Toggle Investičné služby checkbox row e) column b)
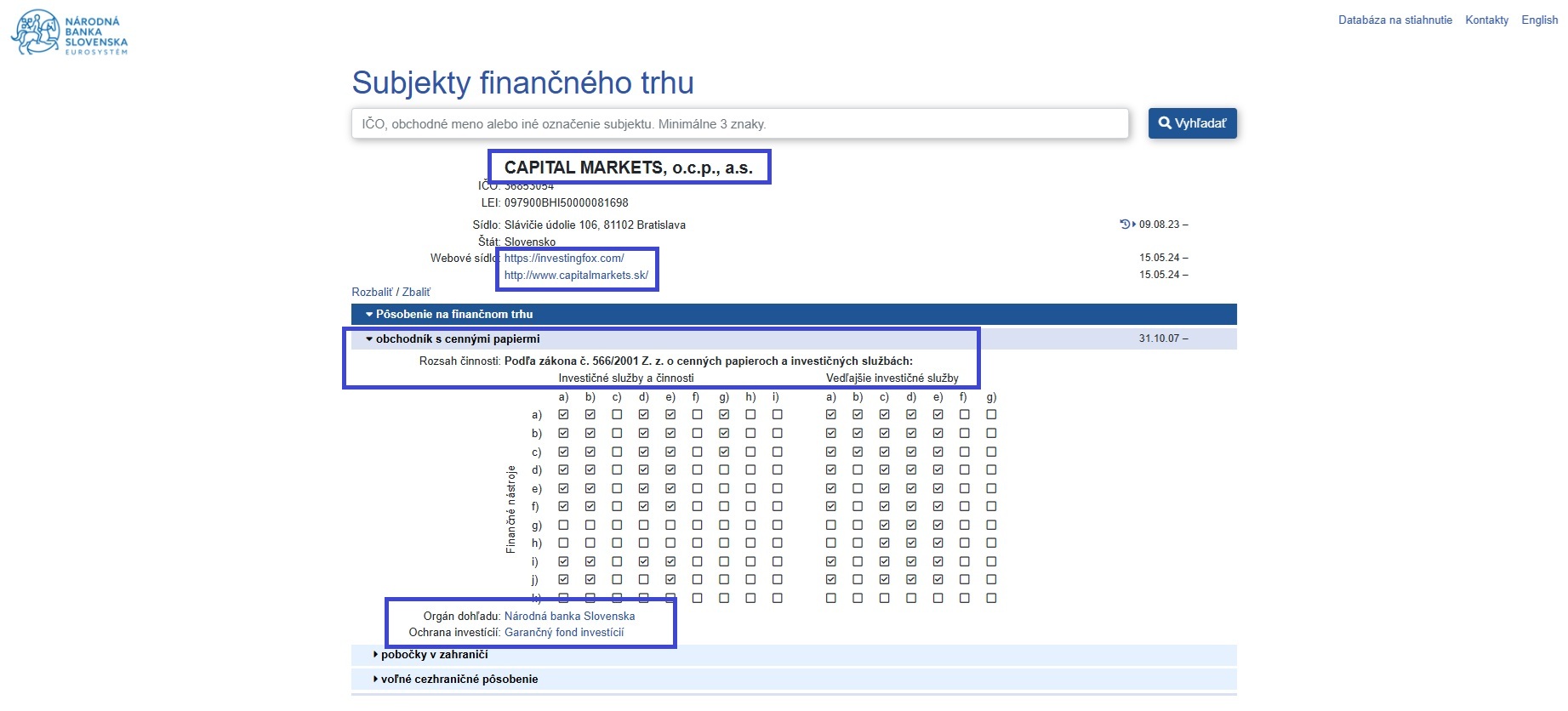The height and width of the screenshot is (711, 1568). click(590, 488)
